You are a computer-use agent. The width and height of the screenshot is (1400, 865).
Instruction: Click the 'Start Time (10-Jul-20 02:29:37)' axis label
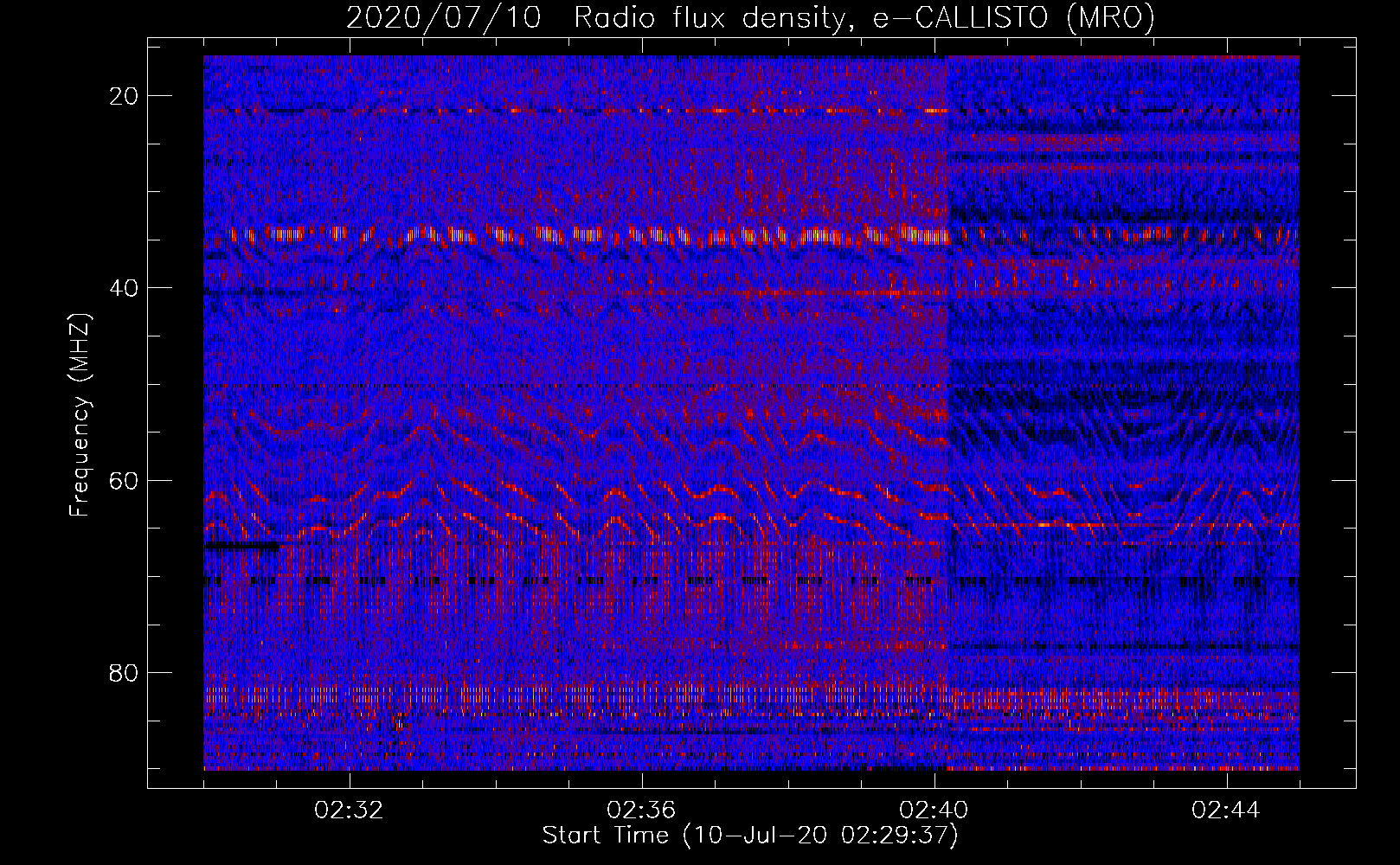[x=751, y=836]
